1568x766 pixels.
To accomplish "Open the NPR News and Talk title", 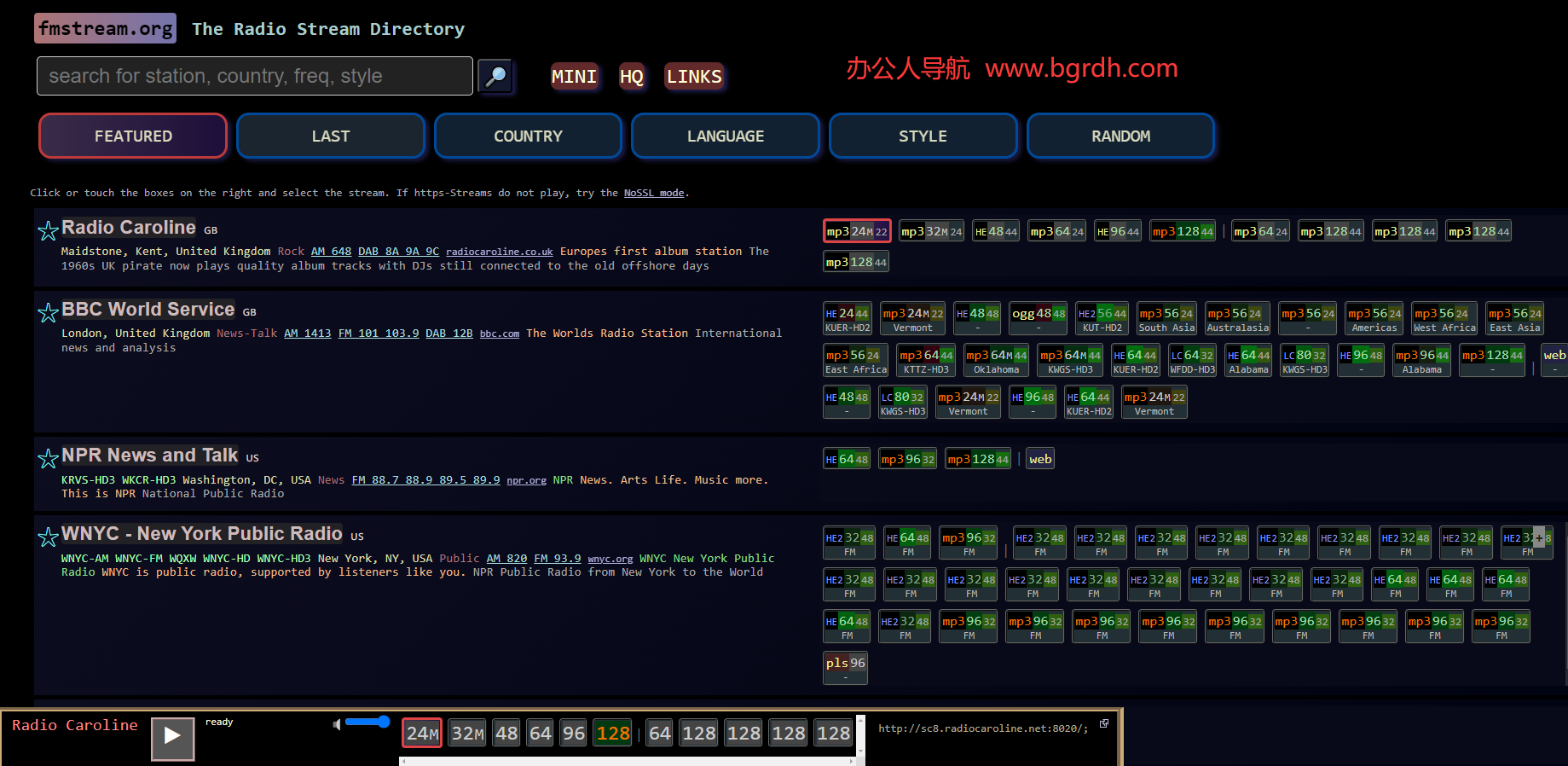I will (150, 456).
